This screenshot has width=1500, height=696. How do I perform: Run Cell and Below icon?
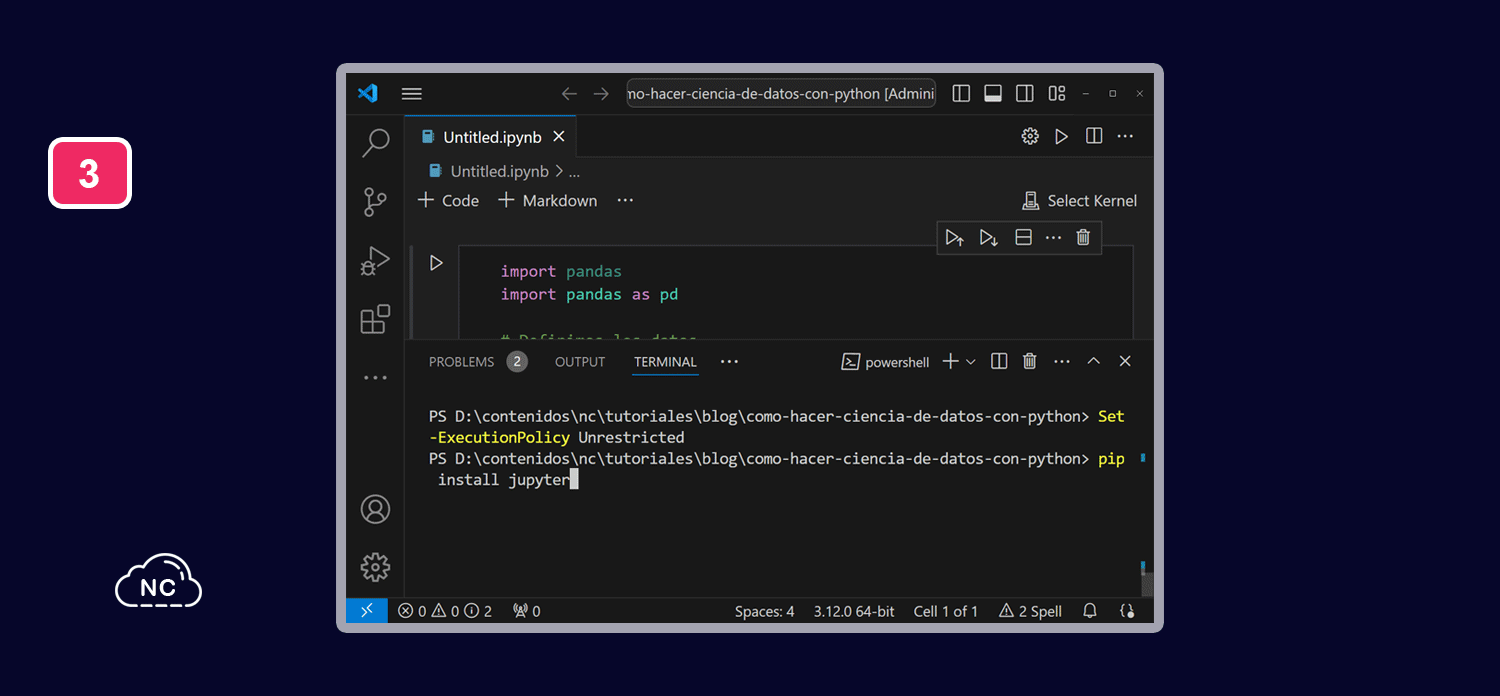pos(989,237)
